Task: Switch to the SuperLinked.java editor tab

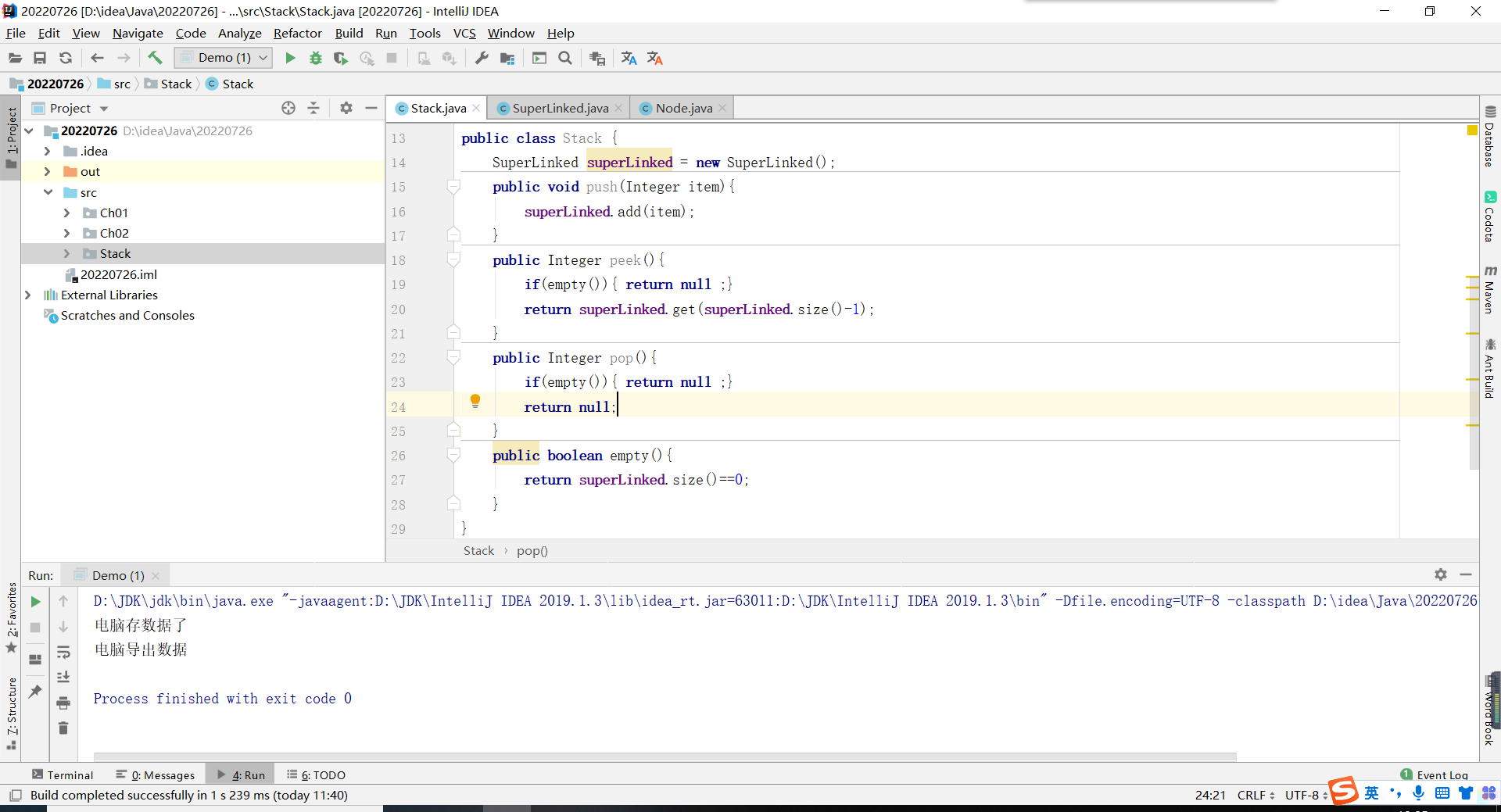Action: click(559, 108)
